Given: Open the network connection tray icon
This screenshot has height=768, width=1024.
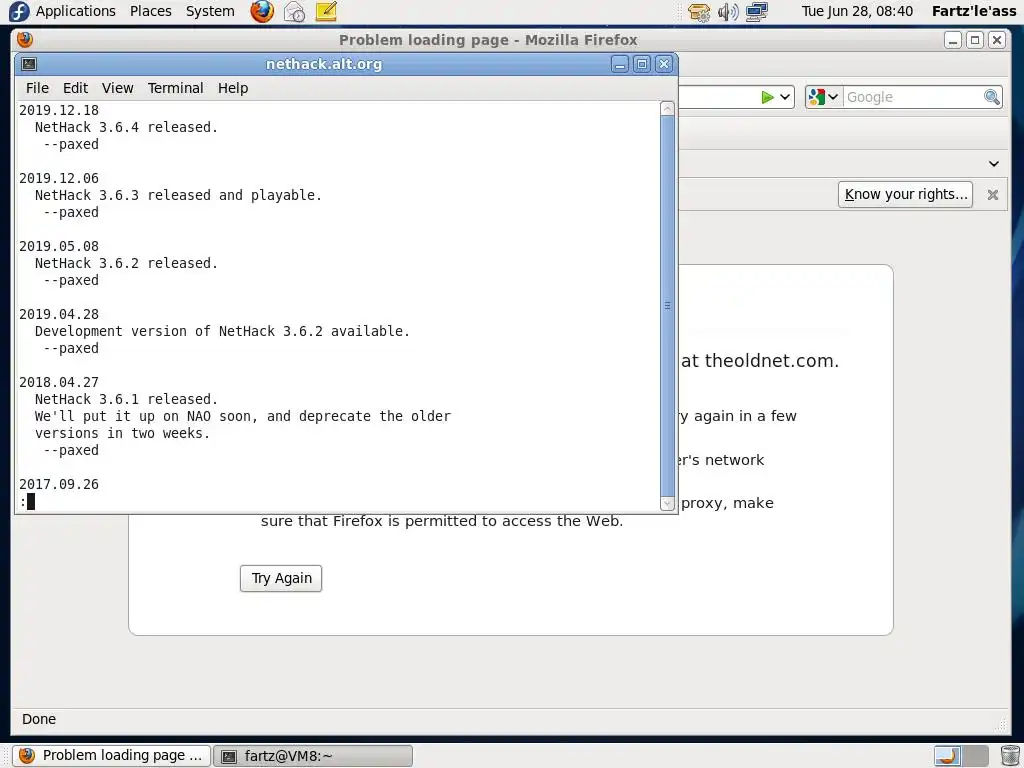Looking at the screenshot, I should click(757, 12).
